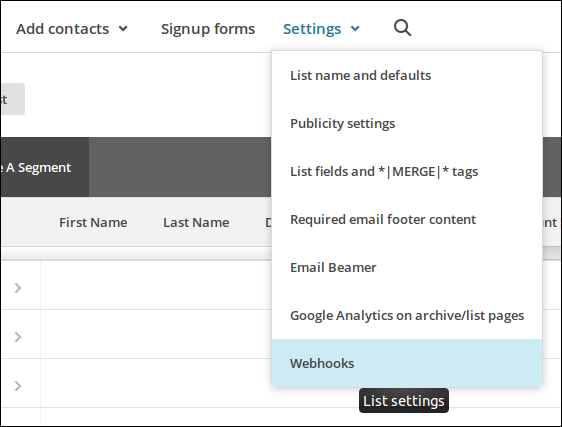The image size is (562, 427).
Task: Open the search magnifier icon
Action: 402,28
